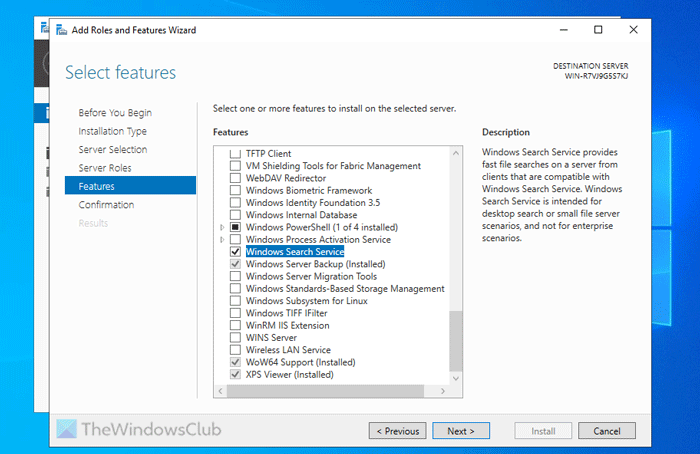The height and width of the screenshot is (454, 700).
Task: Select the XPS Viewer (Installed) row
Action: [289, 375]
